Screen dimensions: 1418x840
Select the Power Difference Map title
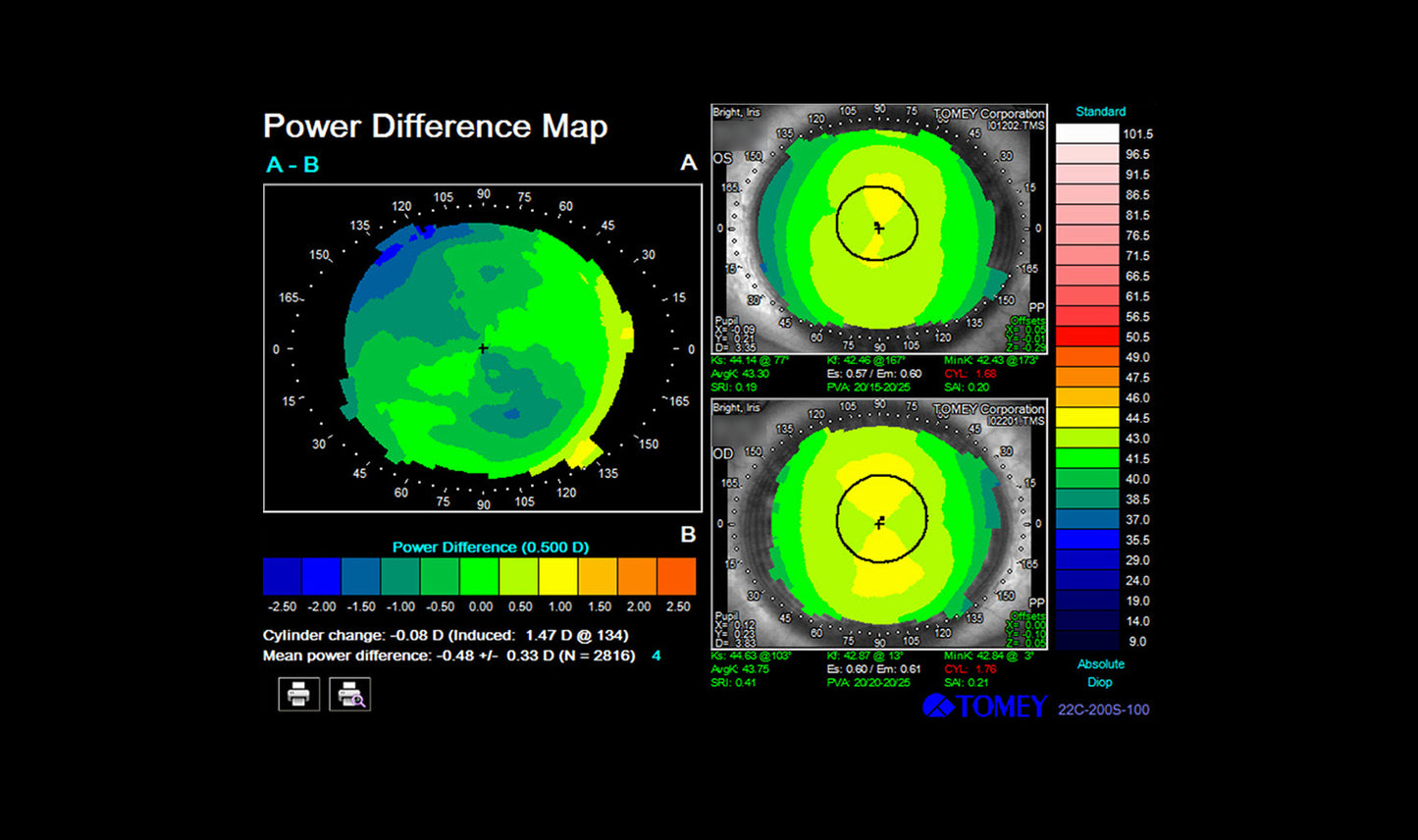[435, 126]
